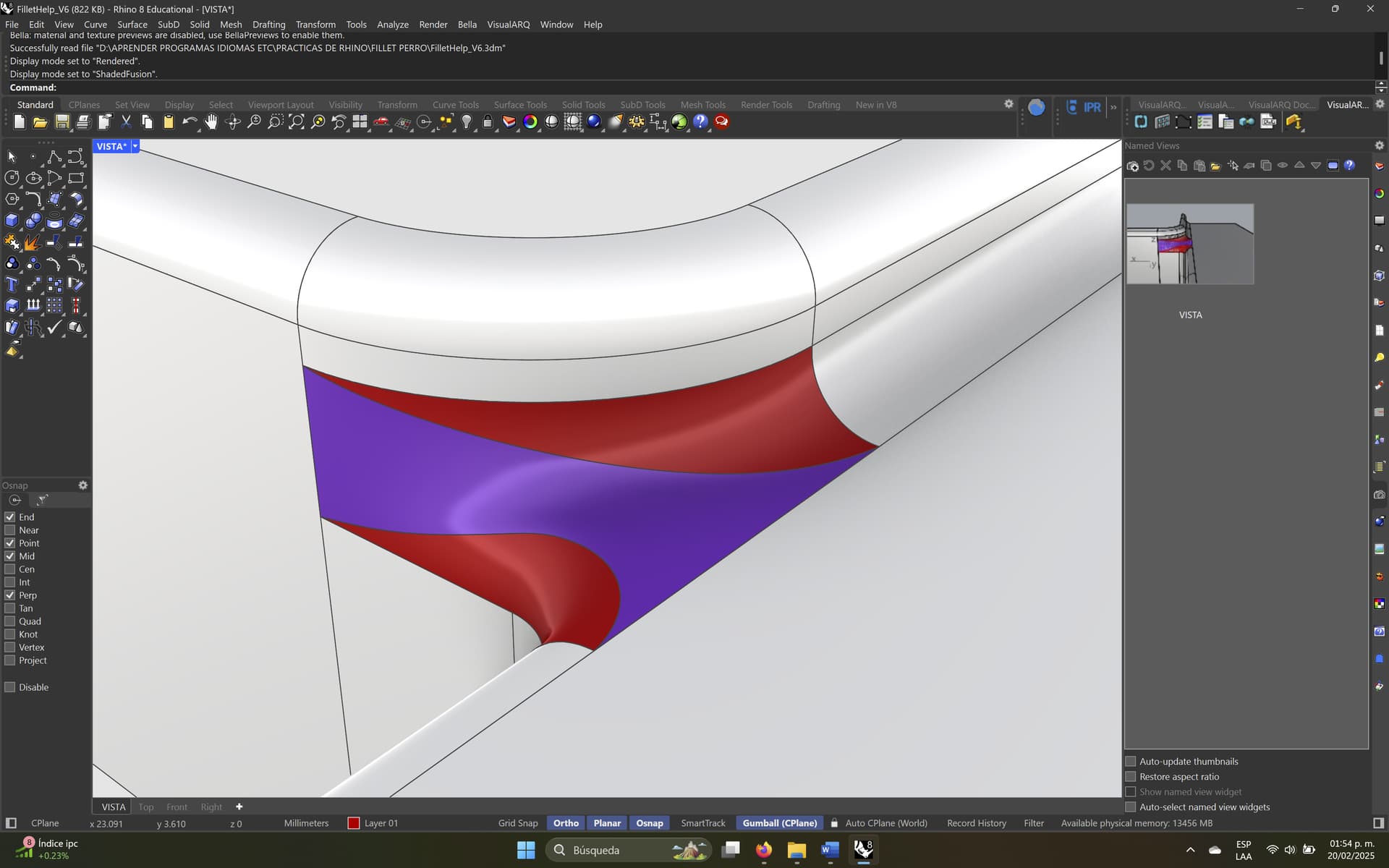This screenshot has height=868, width=1389.
Task: Expand the IPR toolbar overflow chevron
Action: pos(1113,107)
